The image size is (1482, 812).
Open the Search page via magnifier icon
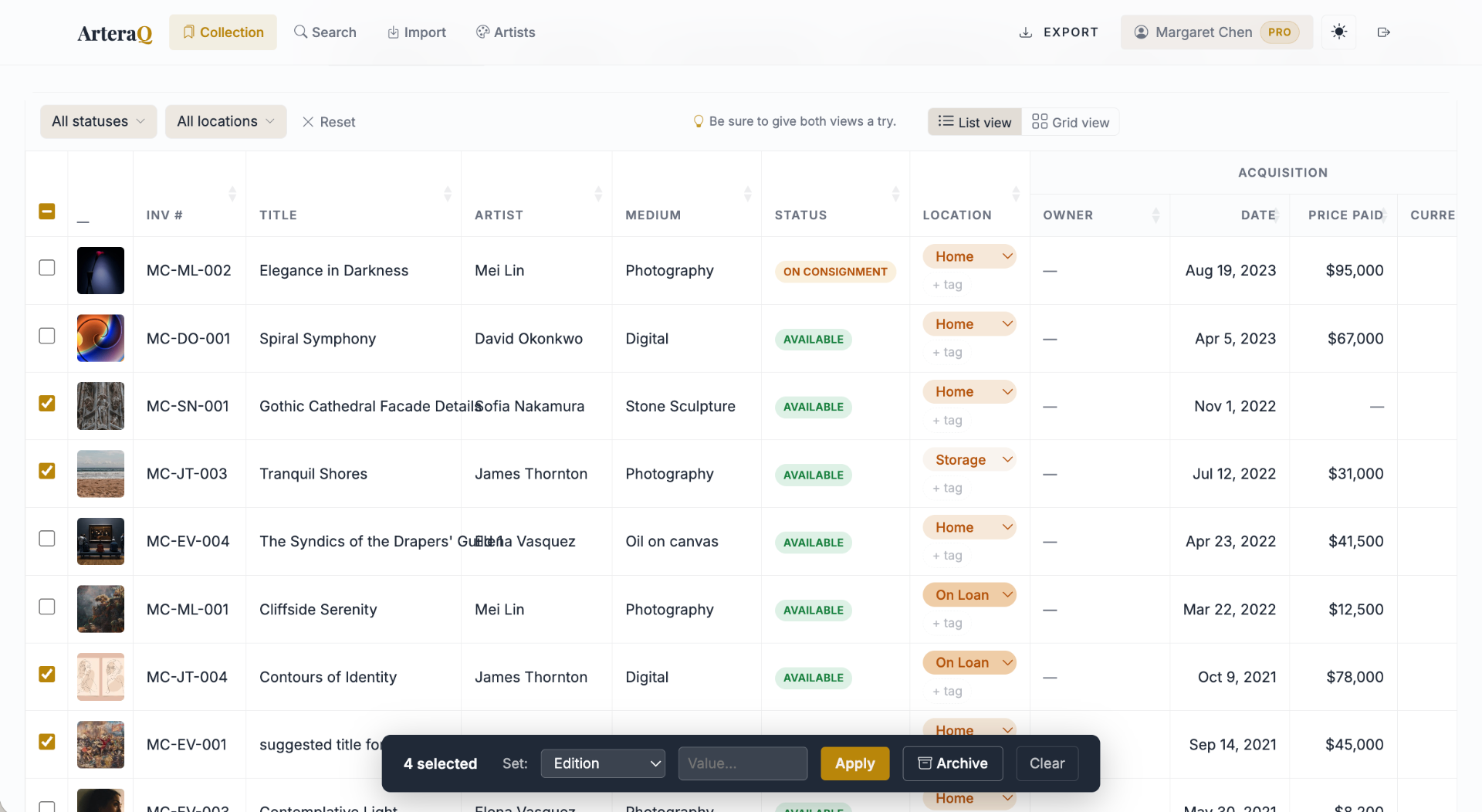300,32
